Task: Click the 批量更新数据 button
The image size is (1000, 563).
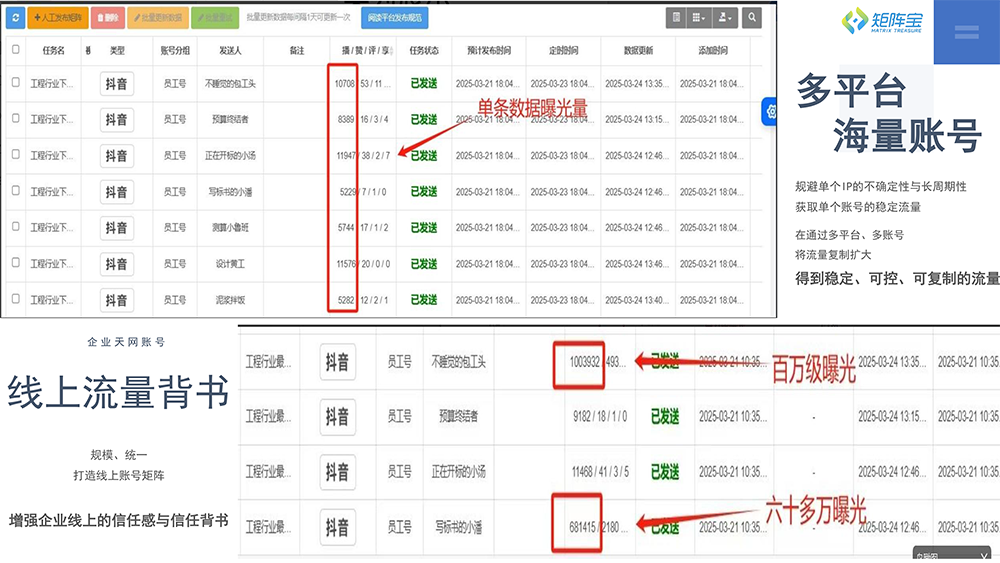Action: coord(158,18)
